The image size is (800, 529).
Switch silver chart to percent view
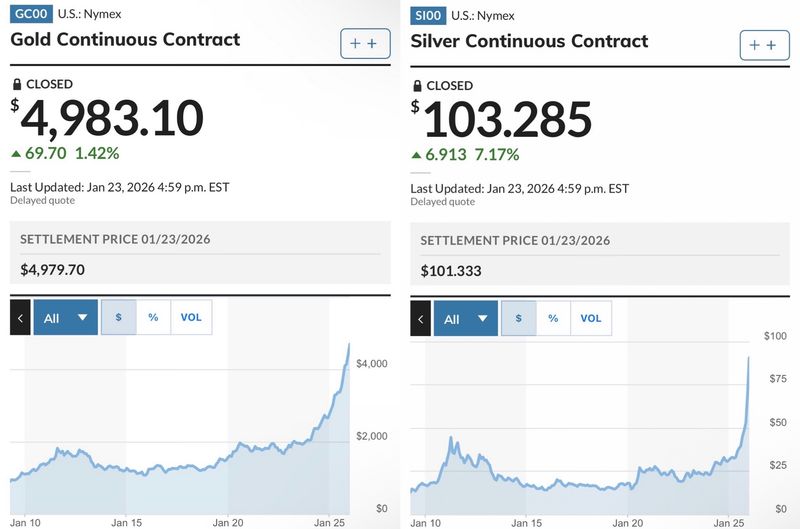pyautogui.click(x=553, y=319)
